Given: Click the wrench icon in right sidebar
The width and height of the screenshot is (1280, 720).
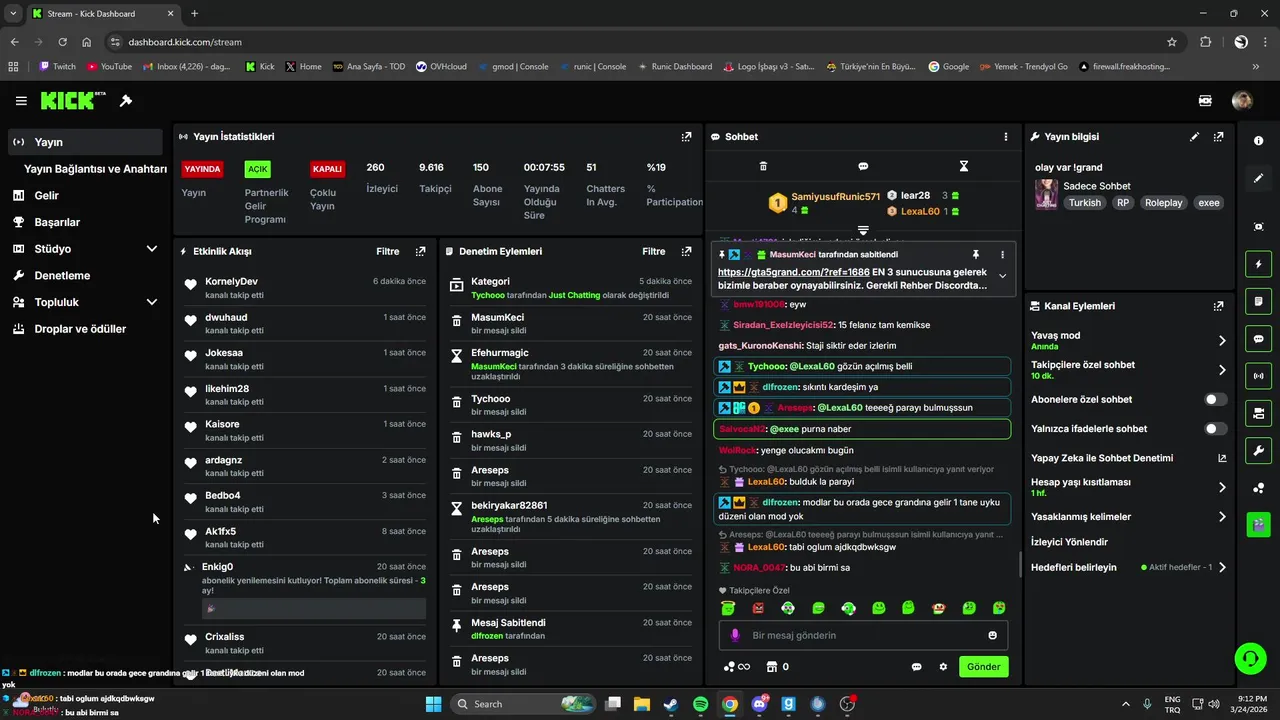Looking at the screenshot, I should 1258,450.
